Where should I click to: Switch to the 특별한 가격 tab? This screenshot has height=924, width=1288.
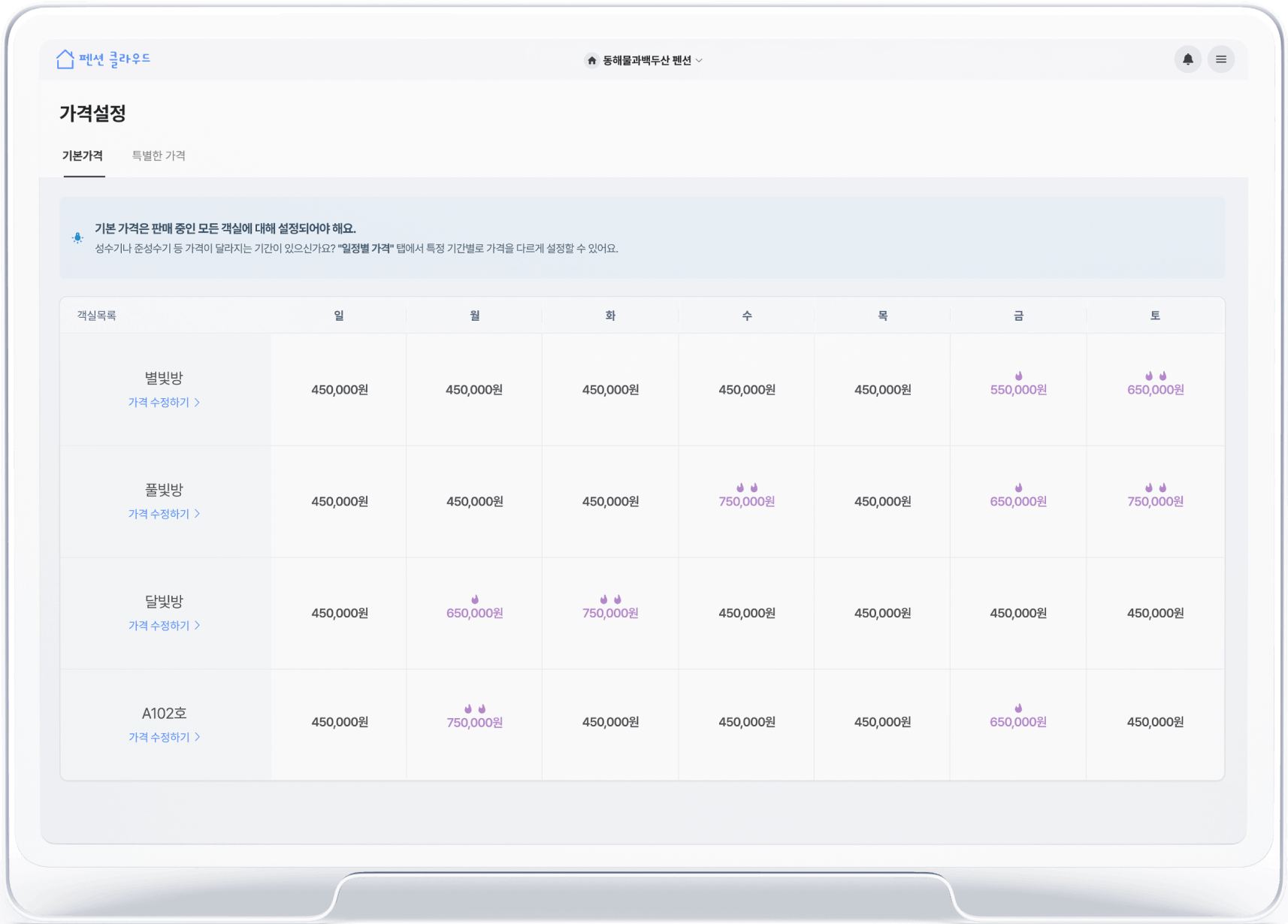159,156
